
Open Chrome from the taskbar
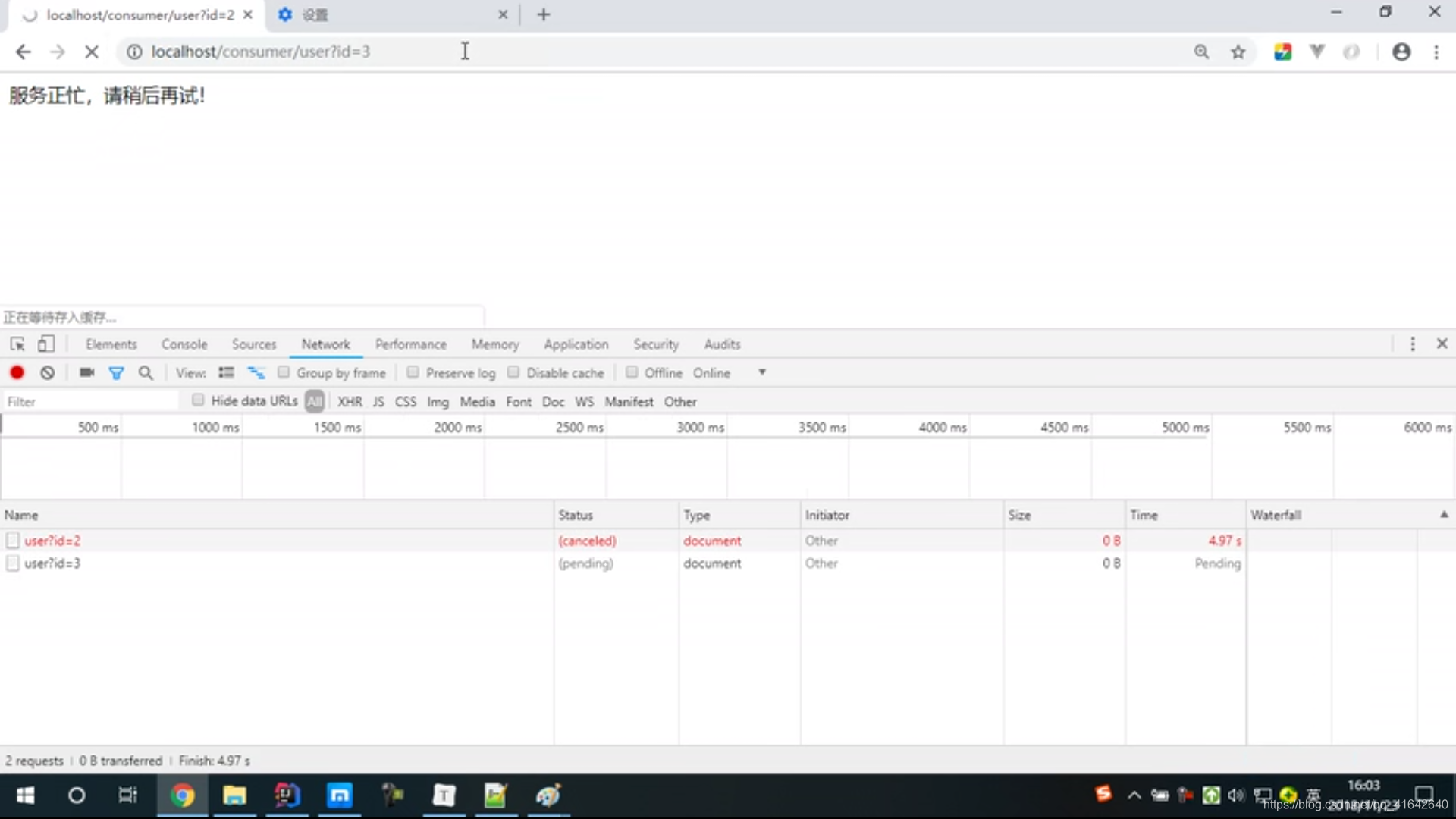[x=182, y=795]
